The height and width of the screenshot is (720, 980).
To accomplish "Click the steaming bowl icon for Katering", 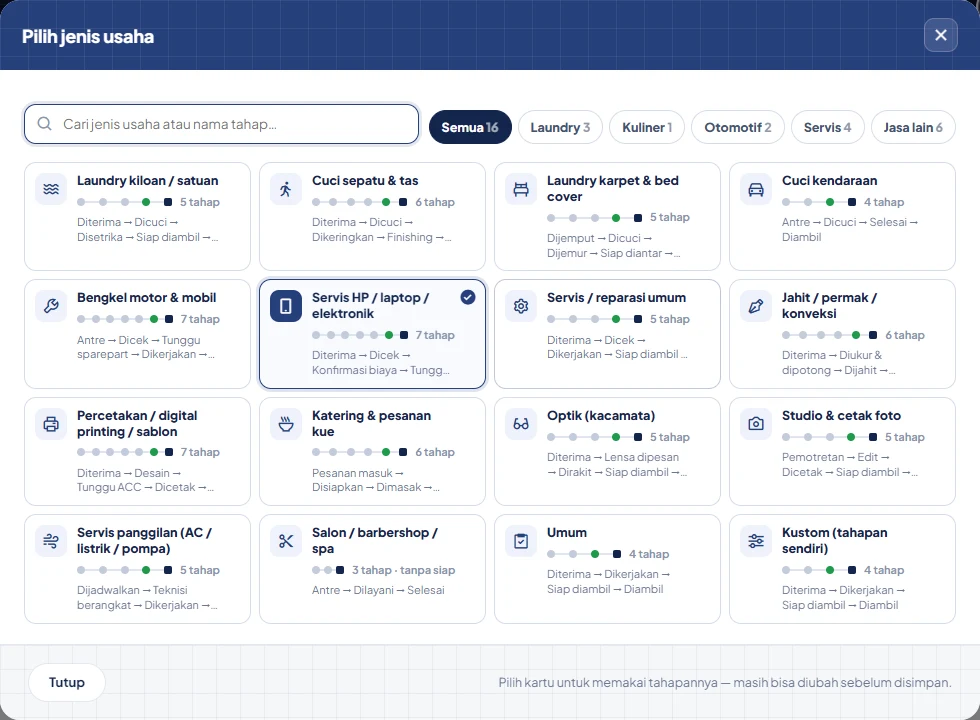I will tap(286, 424).
